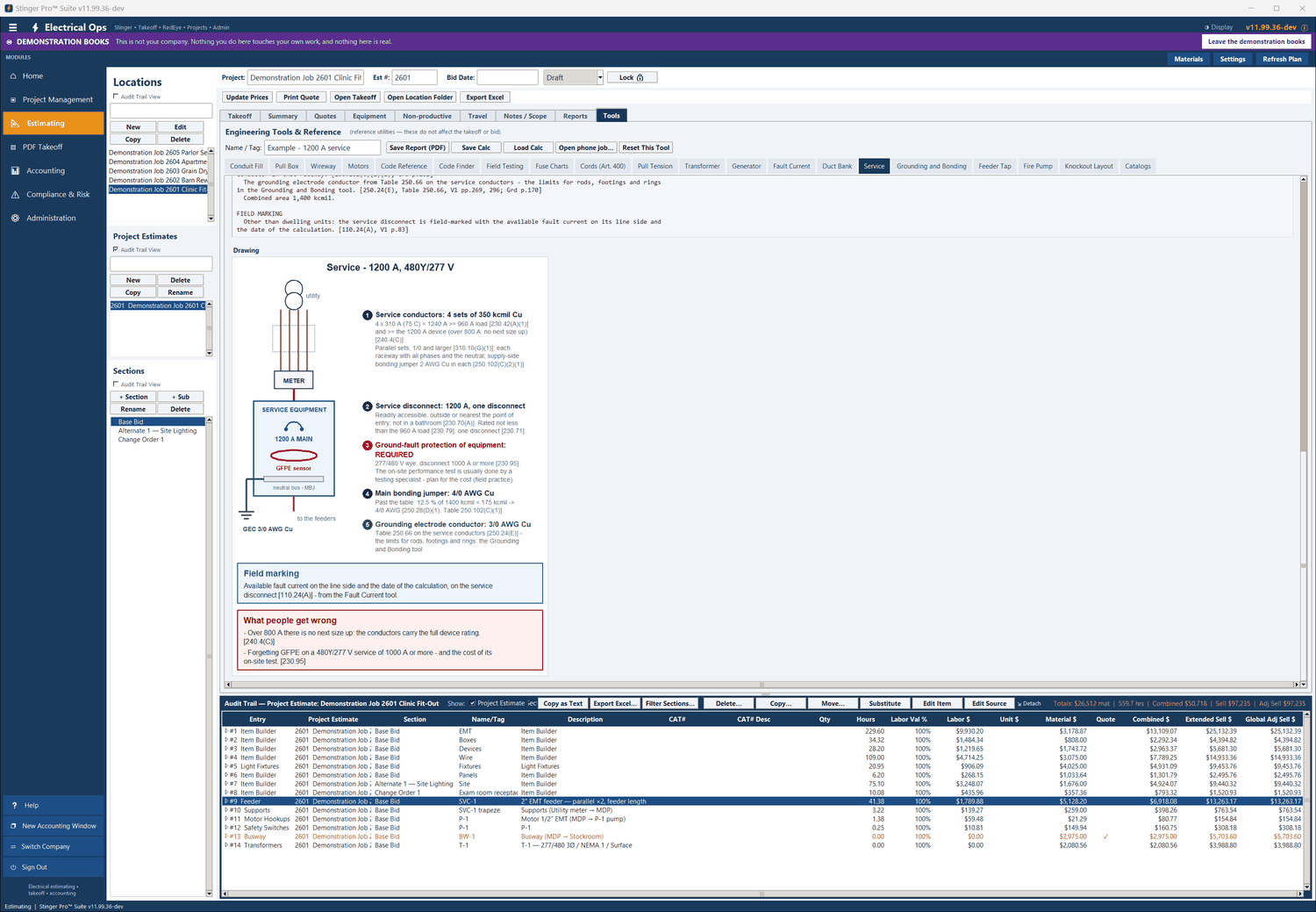This screenshot has height=912, width=1316.
Task: Click the Estimating ruler icon
Action: (x=15, y=124)
